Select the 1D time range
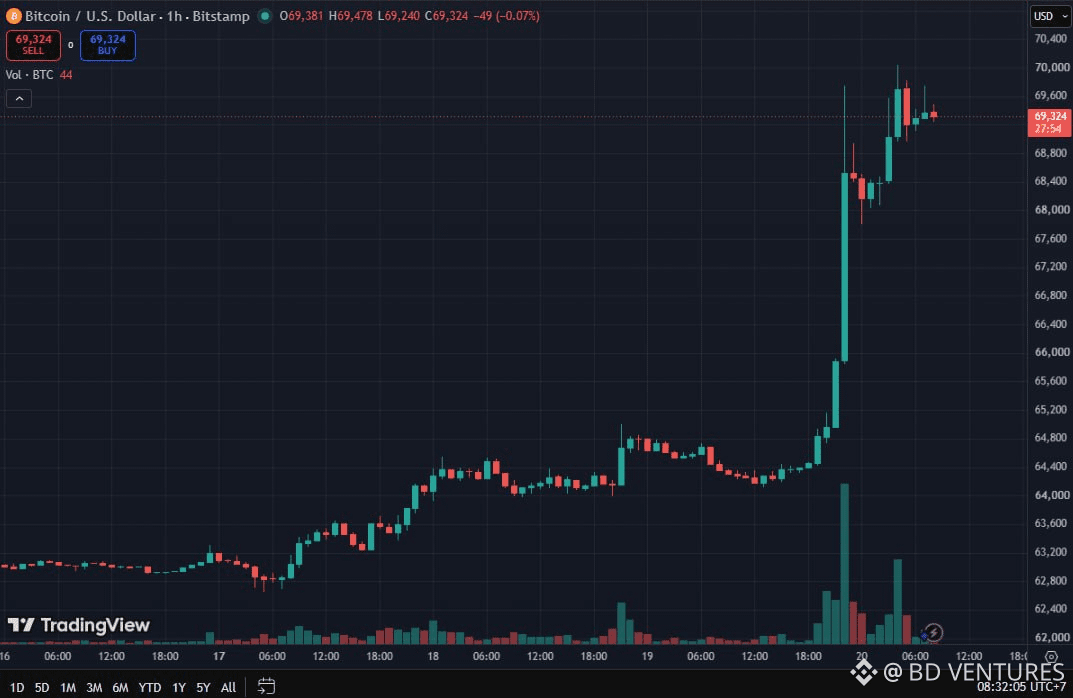The image size is (1073, 698). pyautogui.click(x=16, y=687)
